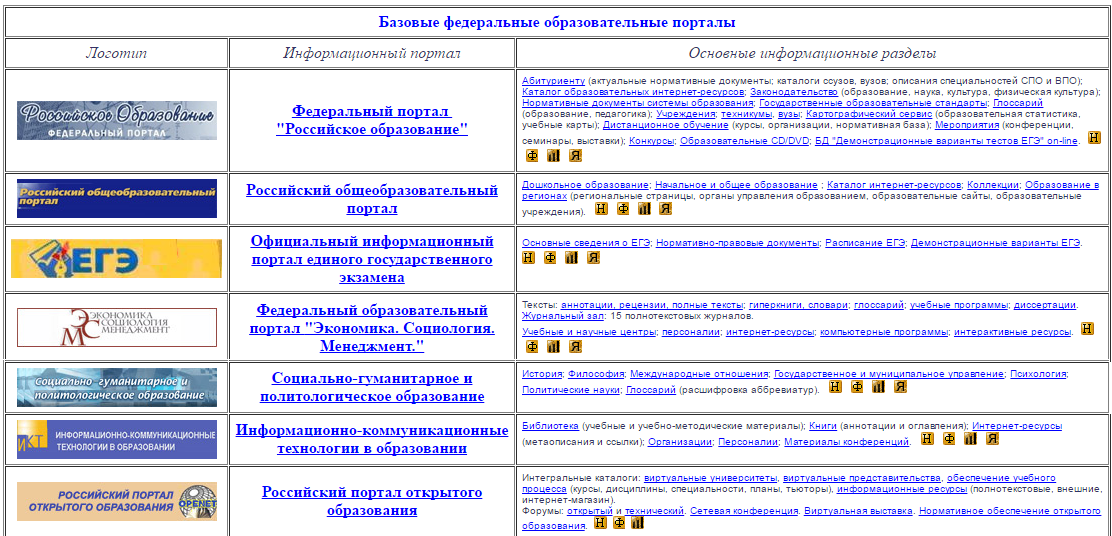This screenshot has width=1112, height=536.
Task: Click the 'Я' icon in the ИКТ в образовании row
Action: (x=992, y=439)
